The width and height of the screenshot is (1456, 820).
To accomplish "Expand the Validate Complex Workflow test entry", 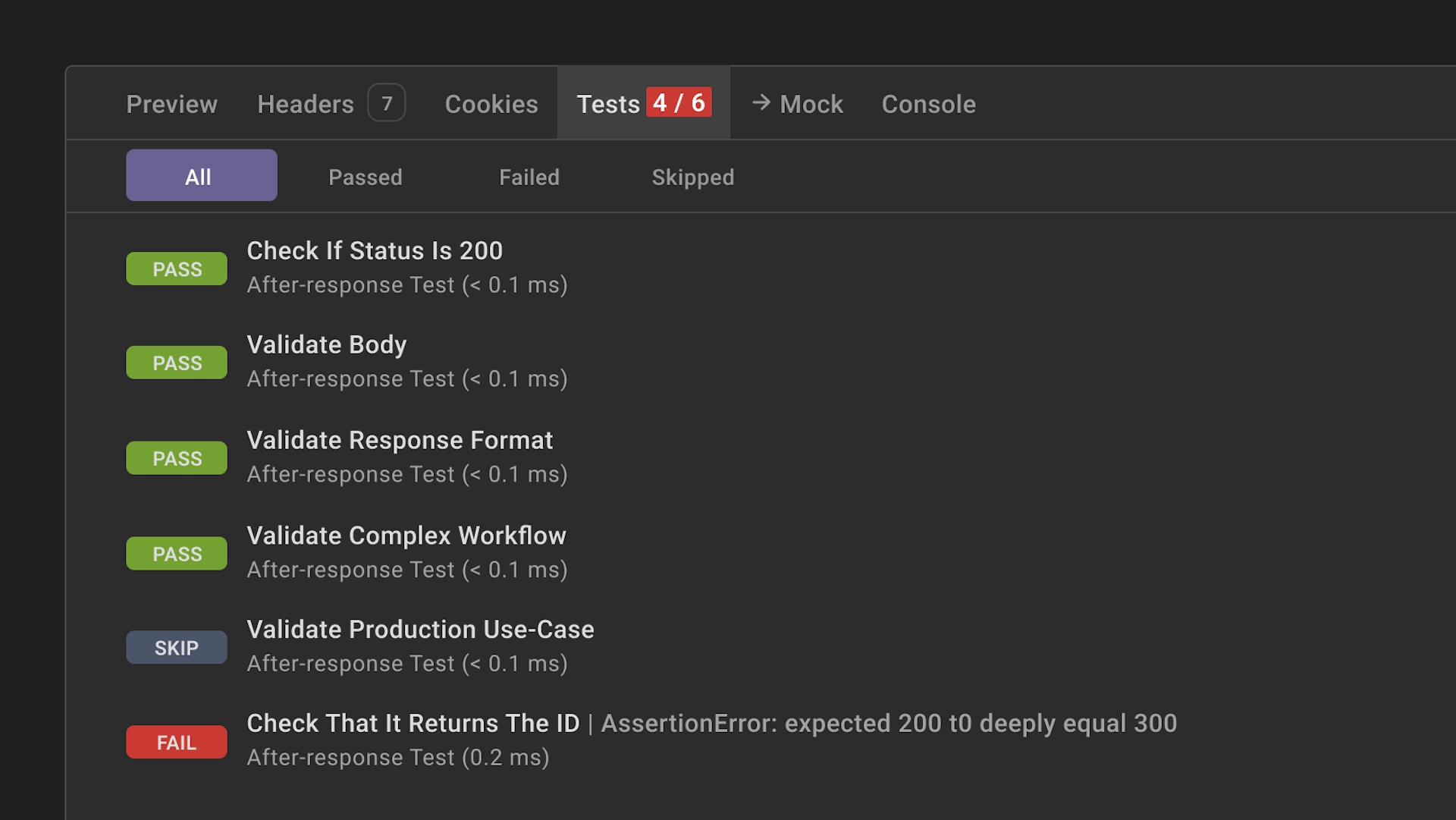I will coord(406,535).
